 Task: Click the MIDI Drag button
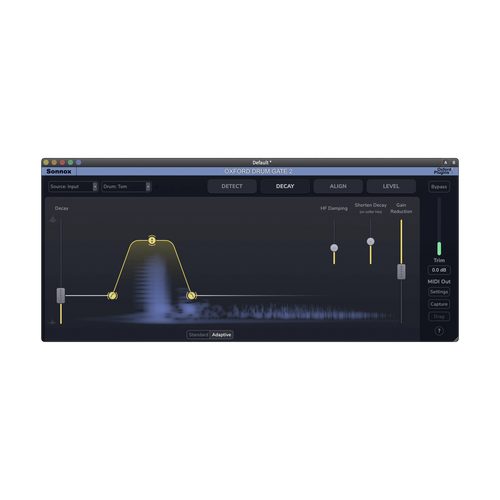pyautogui.click(x=439, y=317)
